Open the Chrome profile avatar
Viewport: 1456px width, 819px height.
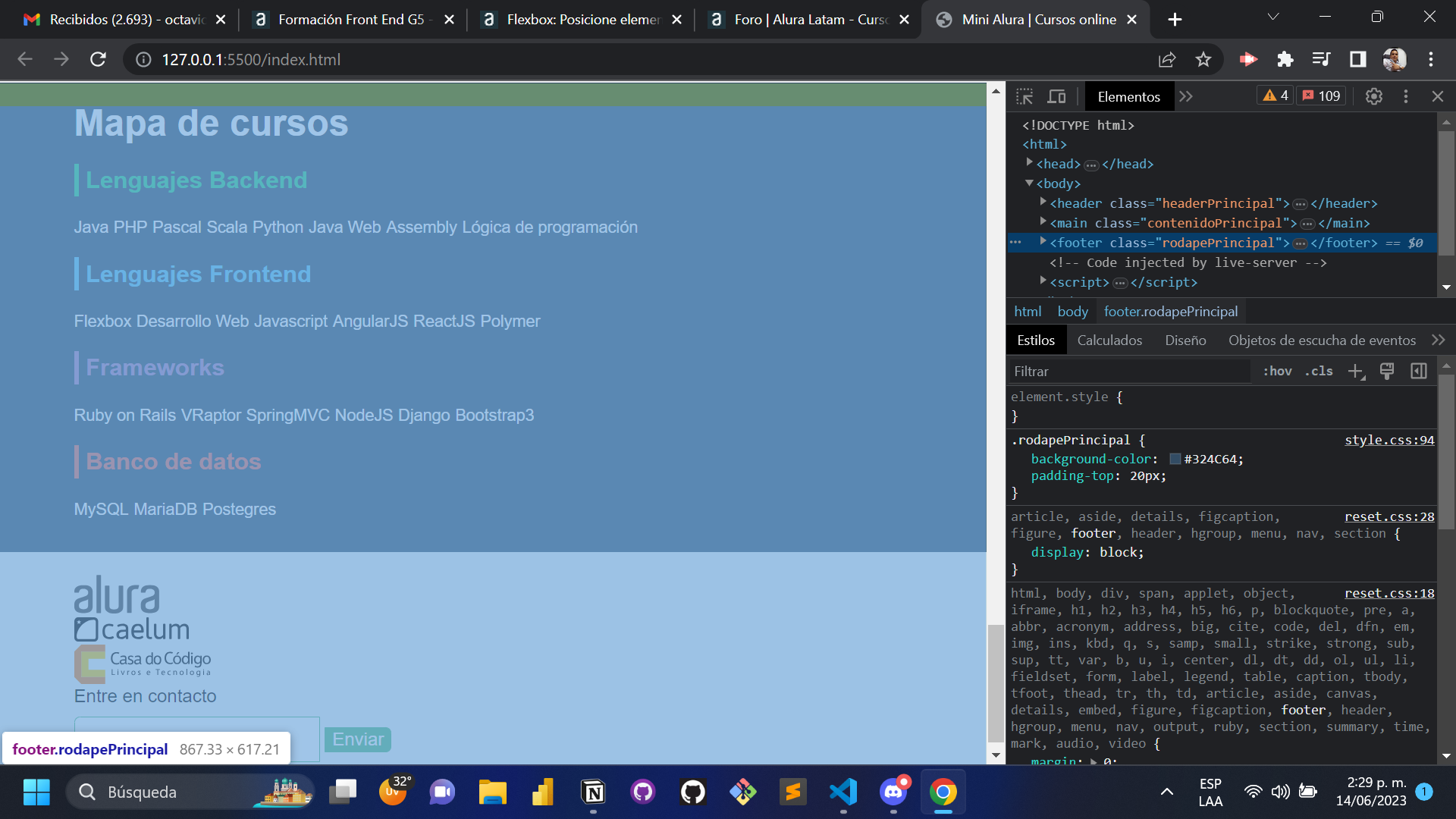click(x=1395, y=59)
